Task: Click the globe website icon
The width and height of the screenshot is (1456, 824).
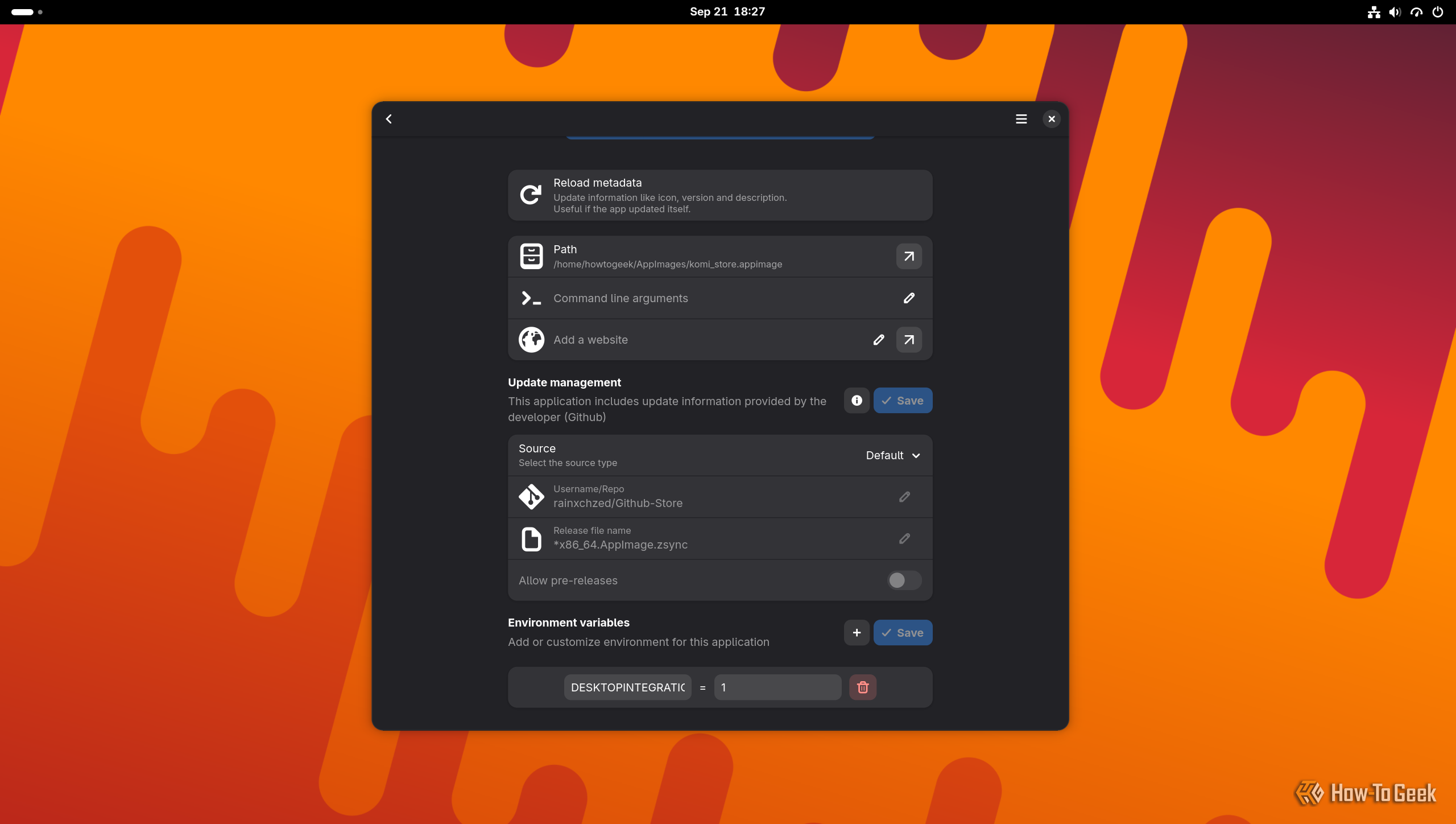Action: click(x=531, y=340)
